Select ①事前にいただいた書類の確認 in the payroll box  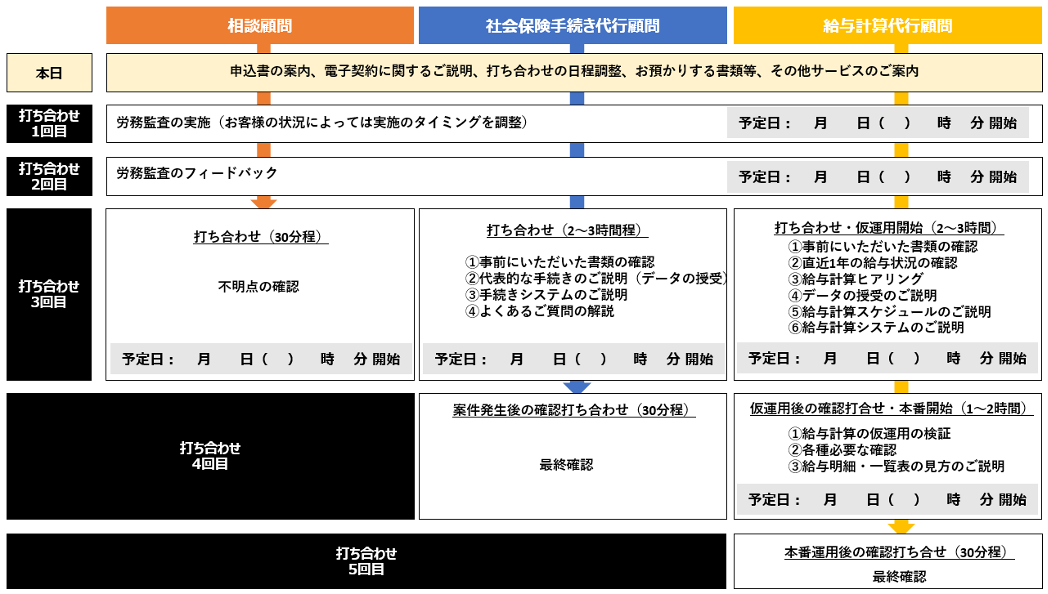(883, 247)
